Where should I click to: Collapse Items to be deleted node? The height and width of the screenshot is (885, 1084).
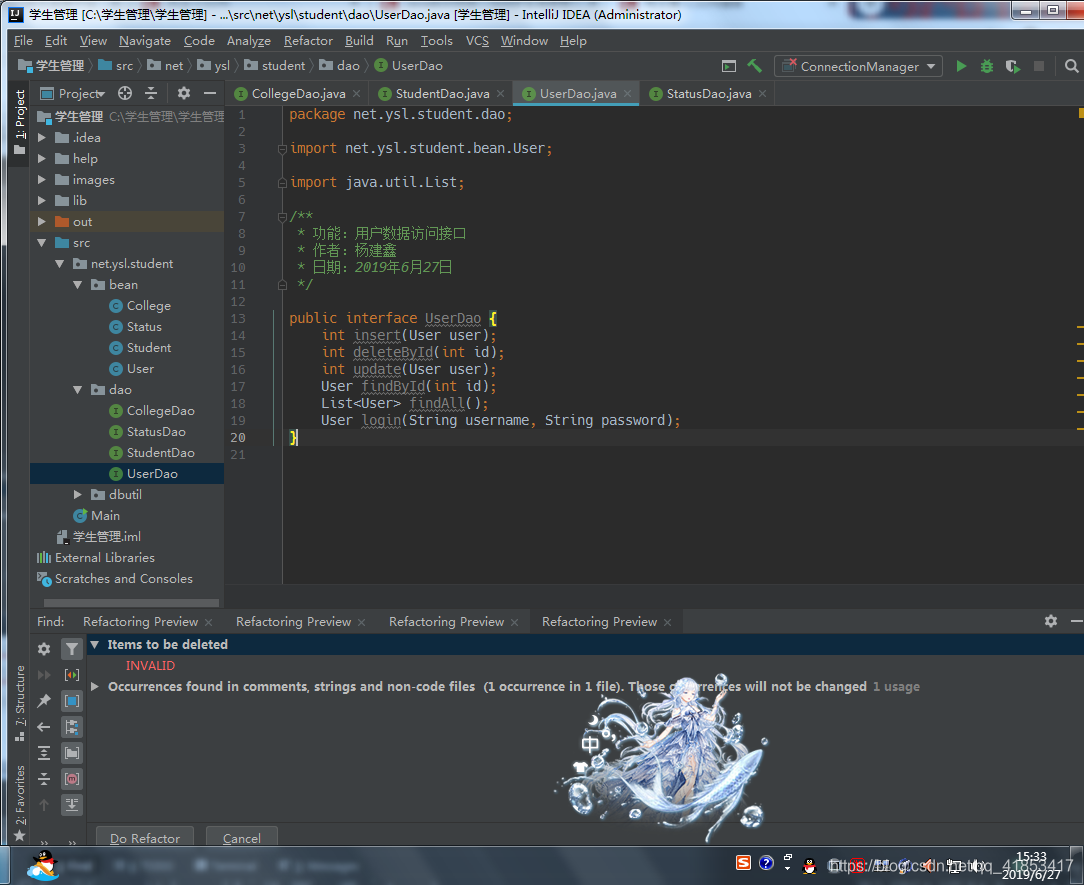click(x=95, y=644)
